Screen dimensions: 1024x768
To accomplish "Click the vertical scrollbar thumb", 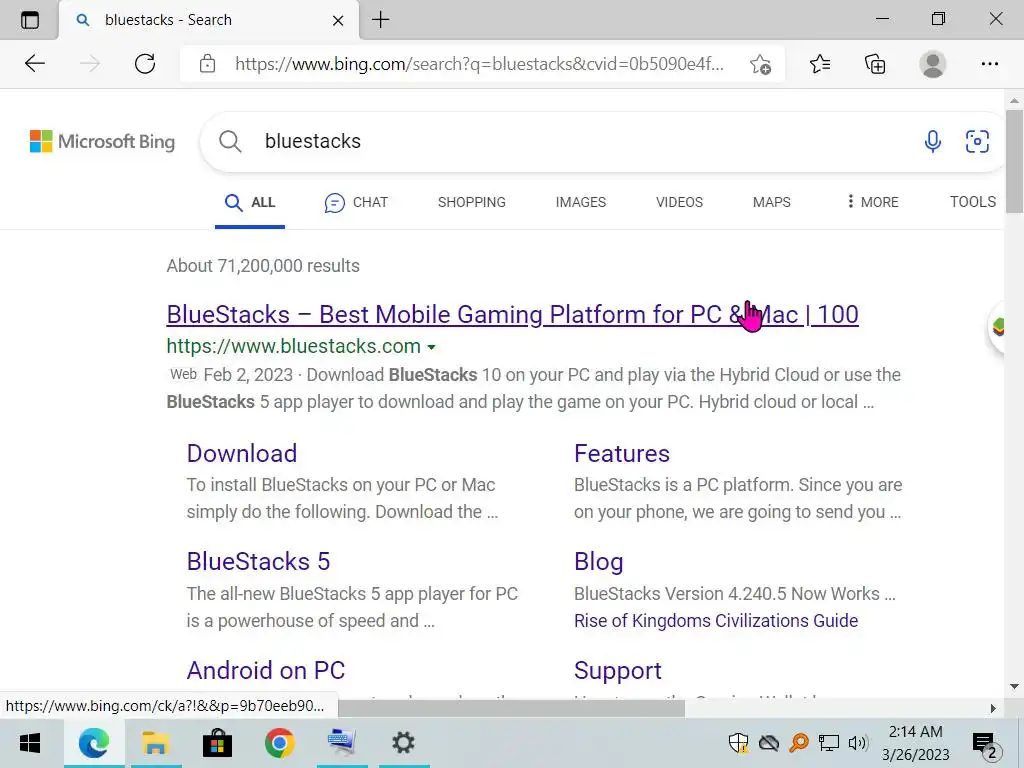I will (1014, 161).
